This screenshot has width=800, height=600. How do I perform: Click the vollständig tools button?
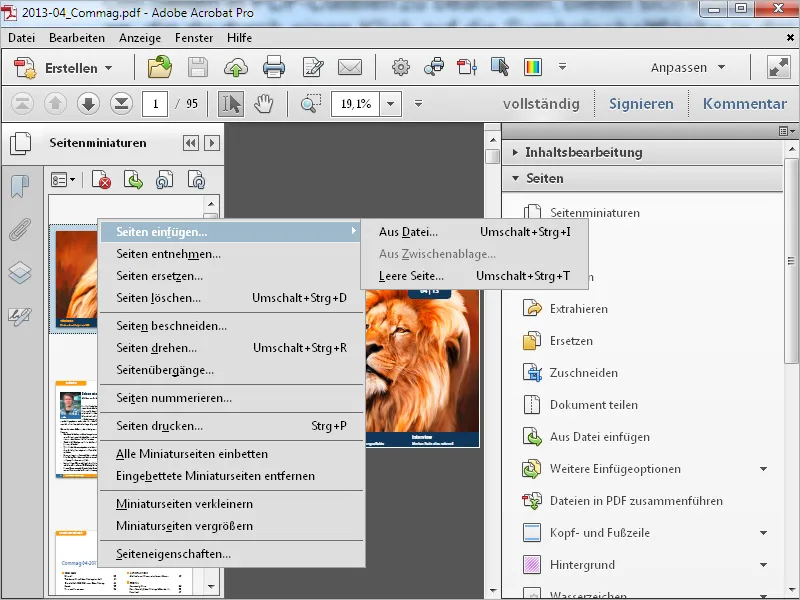pyautogui.click(x=541, y=104)
